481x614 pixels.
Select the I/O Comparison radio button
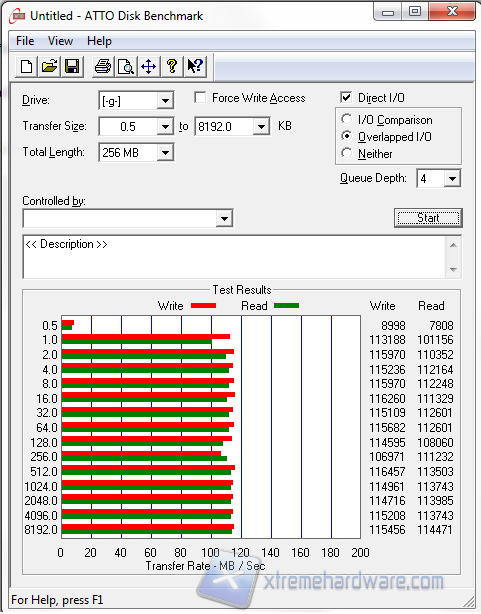tap(346, 119)
